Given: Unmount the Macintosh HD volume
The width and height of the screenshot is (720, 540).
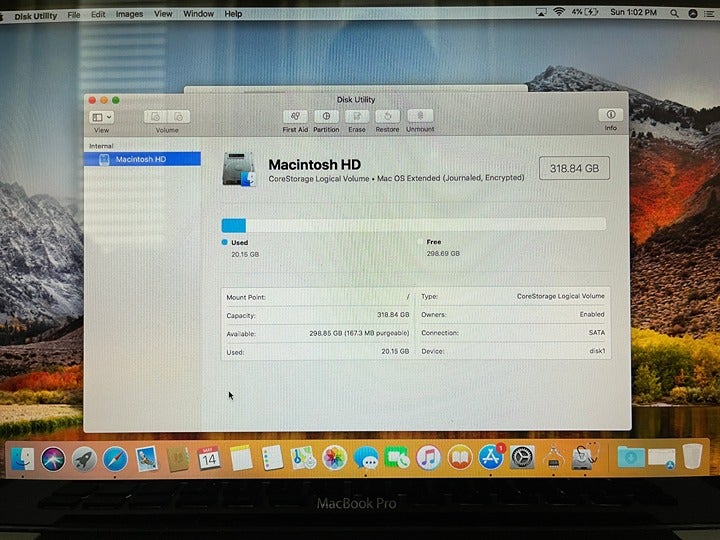Looking at the screenshot, I should tap(420, 116).
